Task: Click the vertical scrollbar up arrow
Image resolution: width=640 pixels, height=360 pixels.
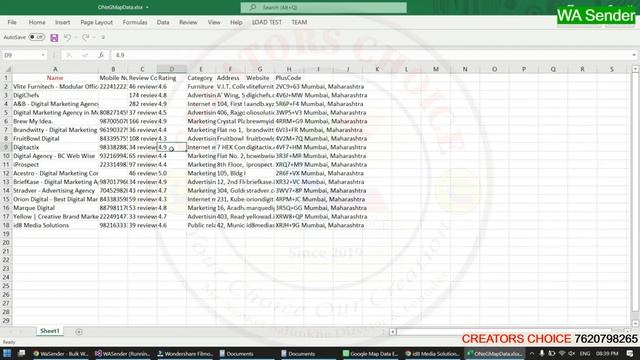Action: (635, 69)
